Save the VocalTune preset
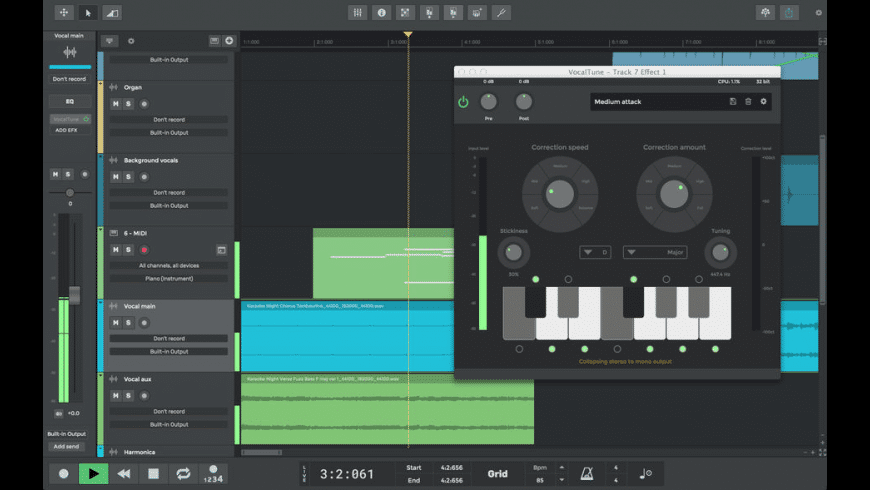This screenshot has height=490, width=870. (x=733, y=101)
